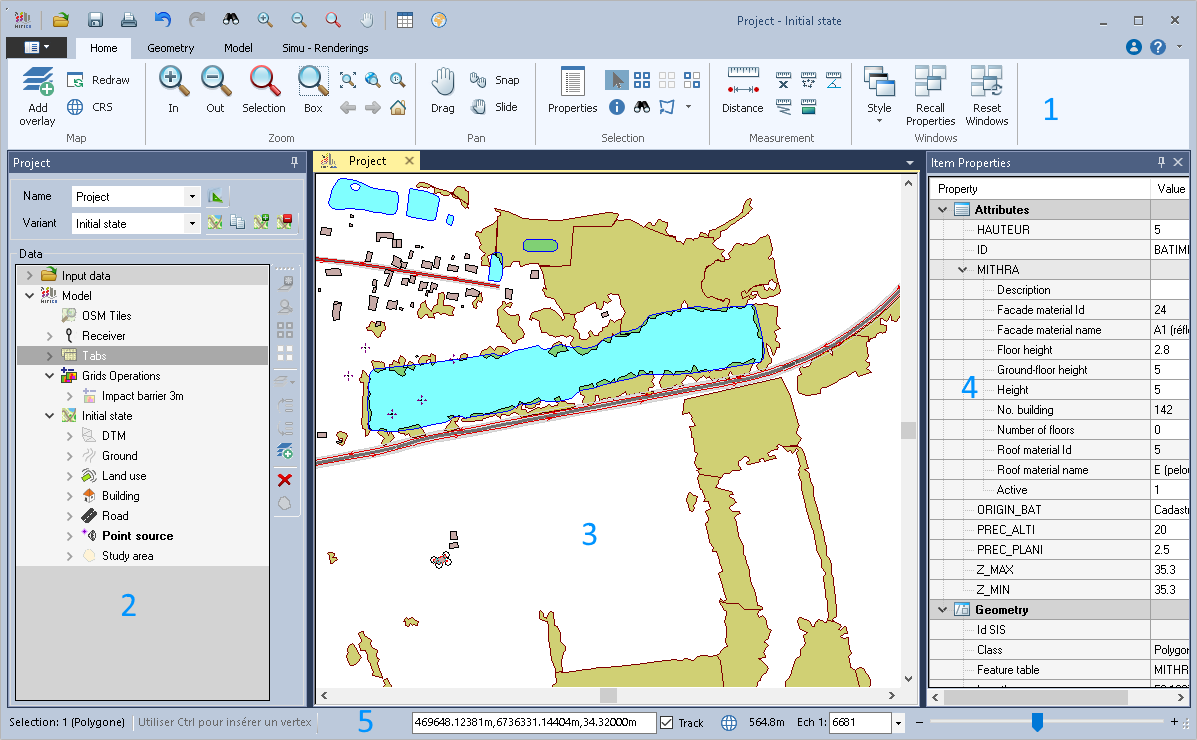
Task: Click the Add overlay icon
Action: click(x=37, y=82)
